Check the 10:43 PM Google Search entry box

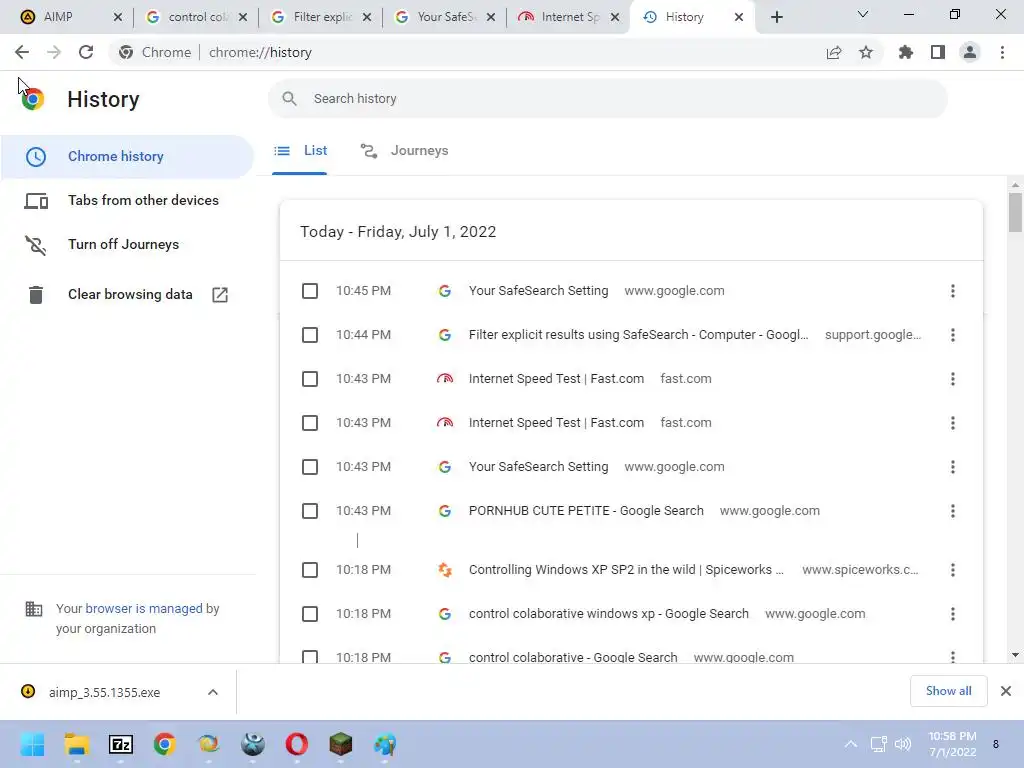click(310, 511)
